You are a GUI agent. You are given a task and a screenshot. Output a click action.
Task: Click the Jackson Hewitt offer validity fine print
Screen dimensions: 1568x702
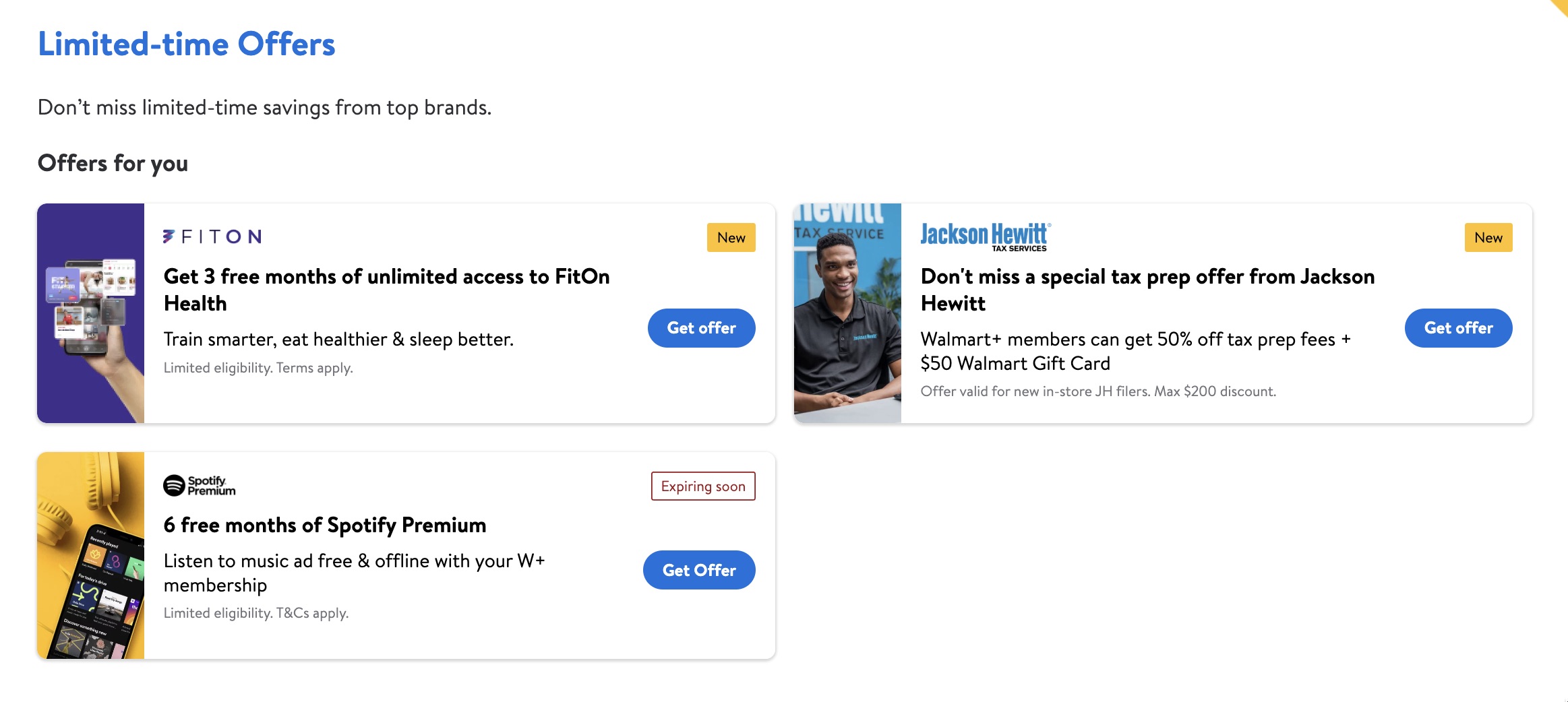[1098, 391]
